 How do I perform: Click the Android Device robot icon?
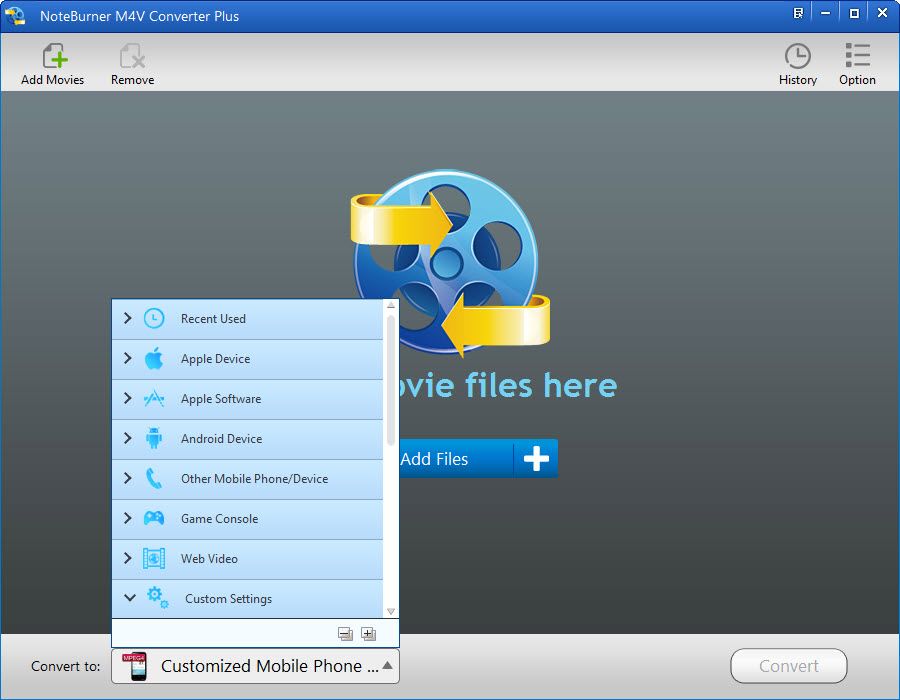pos(154,438)
